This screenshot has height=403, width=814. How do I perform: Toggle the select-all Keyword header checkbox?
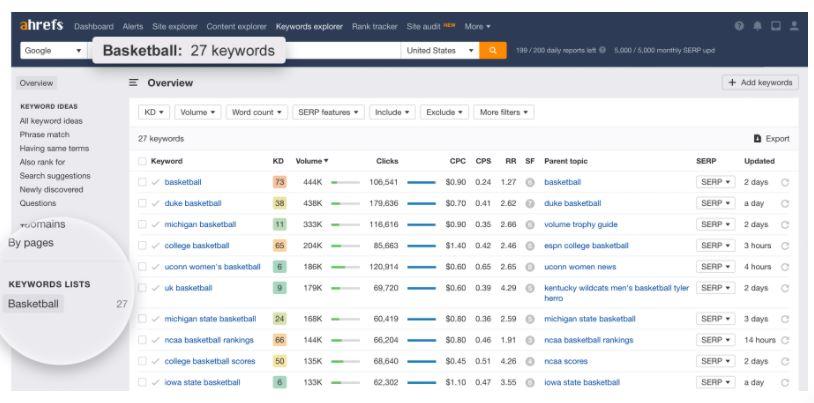click(142, 162)
